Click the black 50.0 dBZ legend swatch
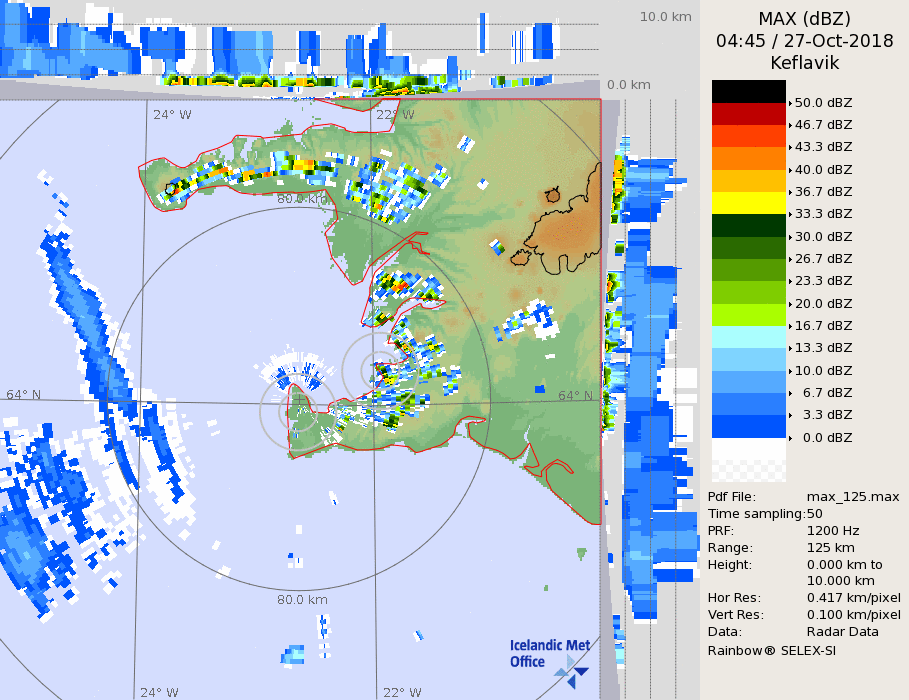The height and width of the screenshot is (700, 909). [x=748, y=91]
